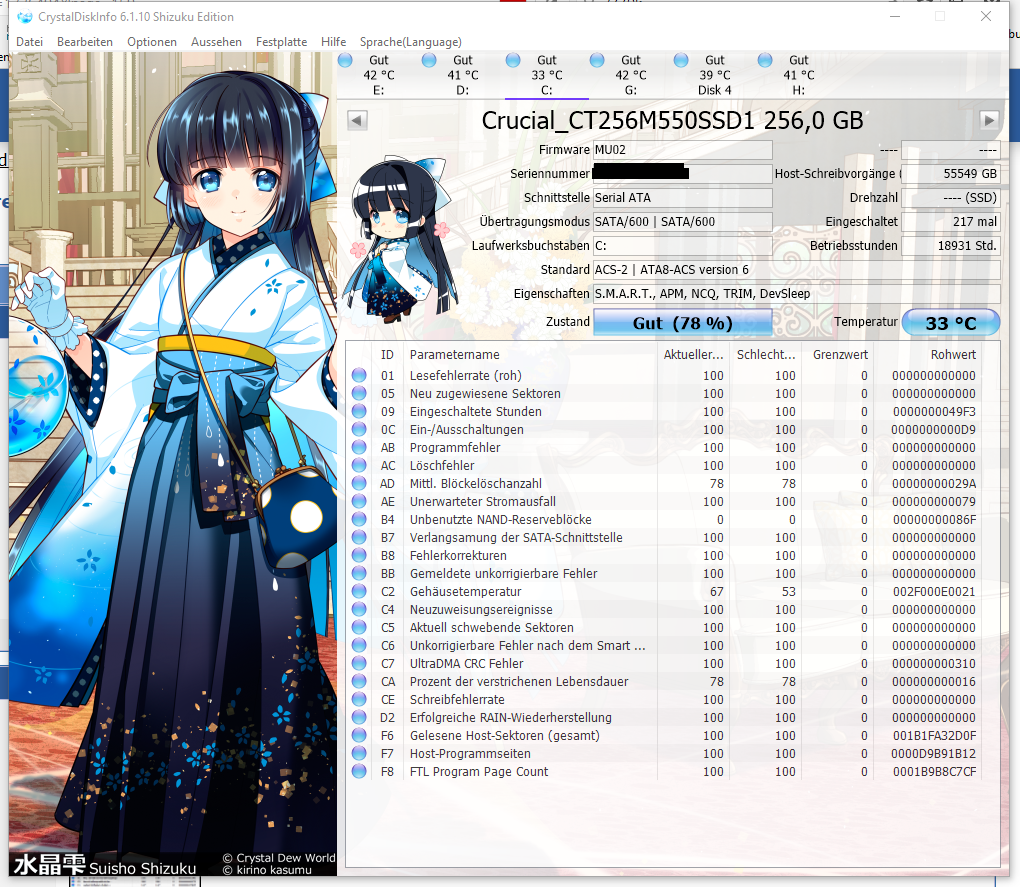Click the status icon for UltraDMA CRC Fehler
Viewport: 1020px width, 887px height.
point(358,663)
